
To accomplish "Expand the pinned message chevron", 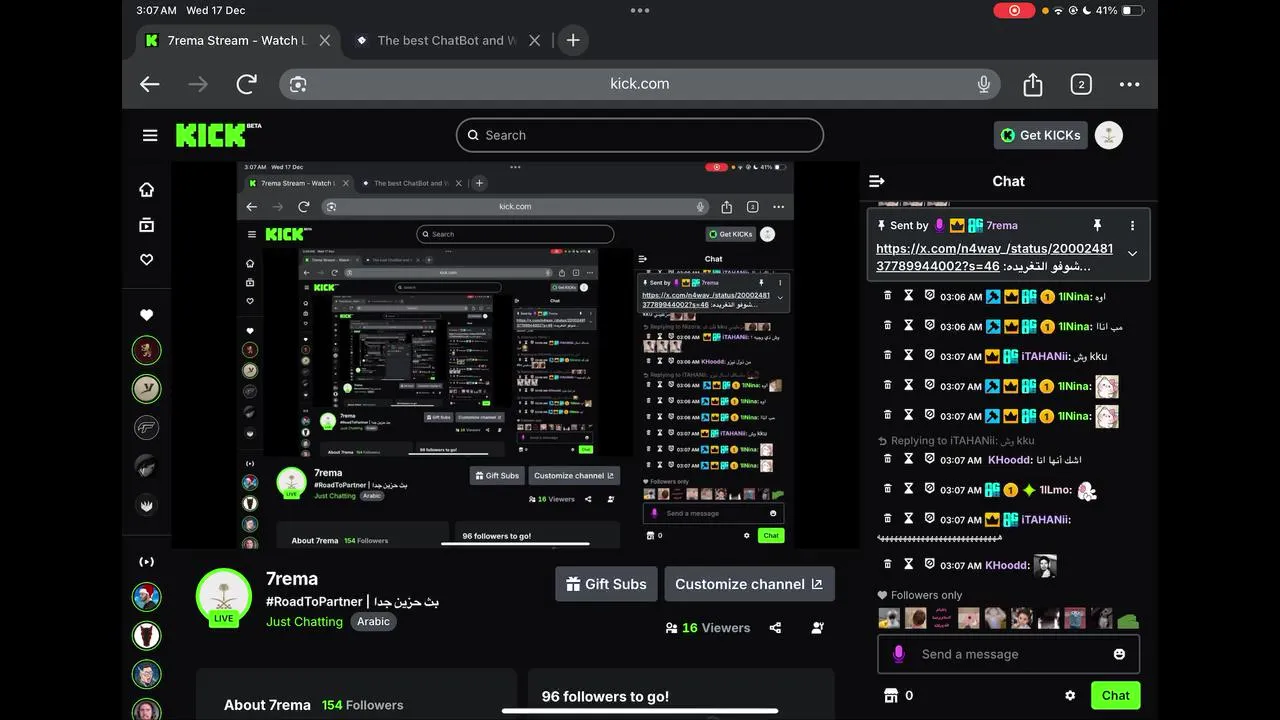I will (1132, 254).
